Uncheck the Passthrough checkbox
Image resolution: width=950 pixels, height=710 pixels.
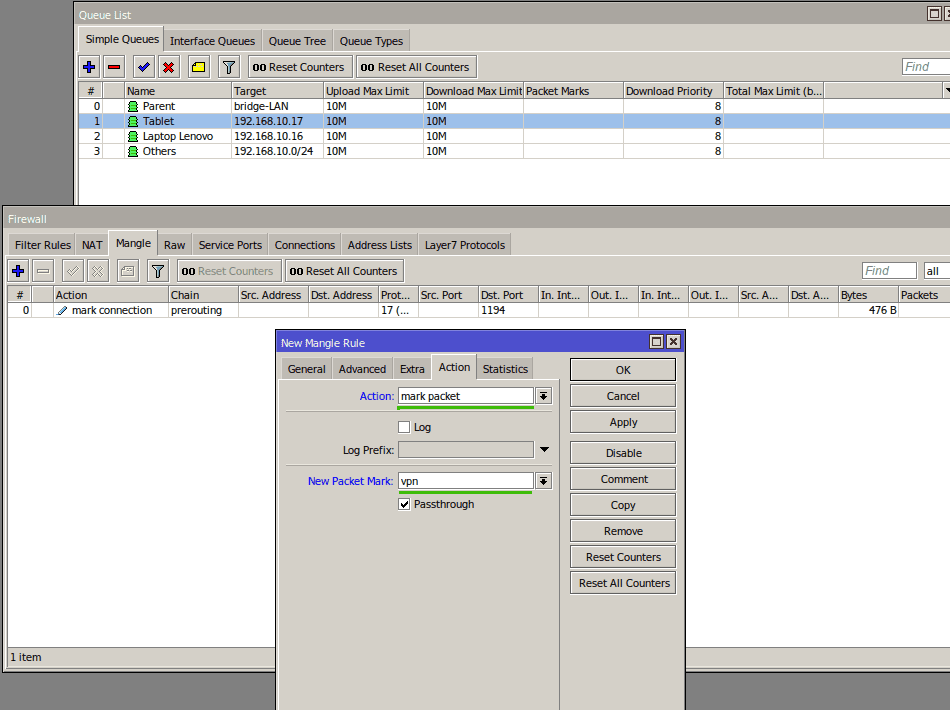pyautogui.click(x=404, y=504)
